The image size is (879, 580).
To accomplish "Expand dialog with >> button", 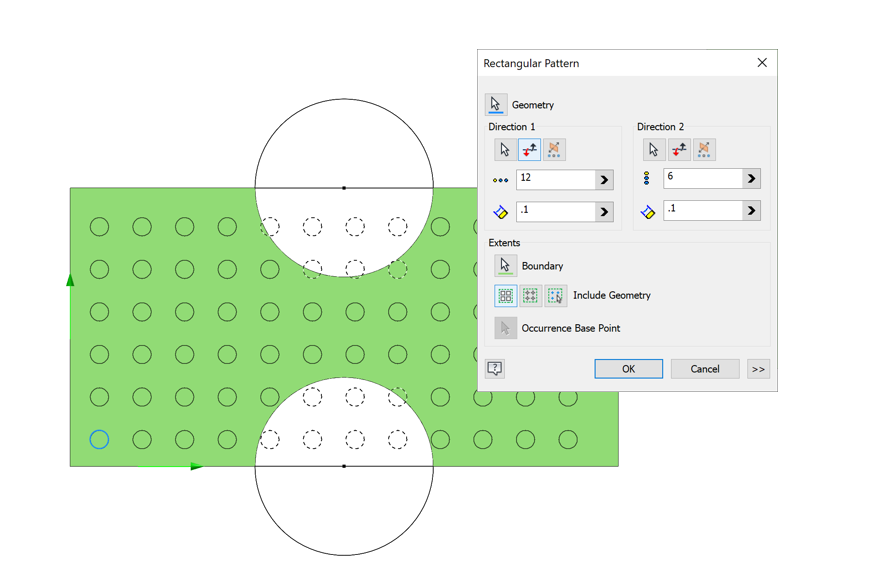I will [x=758, y=369].
